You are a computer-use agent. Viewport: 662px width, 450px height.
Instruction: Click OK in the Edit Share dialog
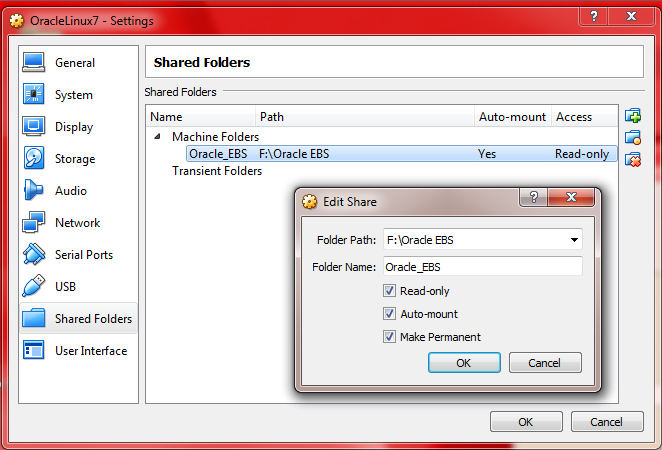464,363
